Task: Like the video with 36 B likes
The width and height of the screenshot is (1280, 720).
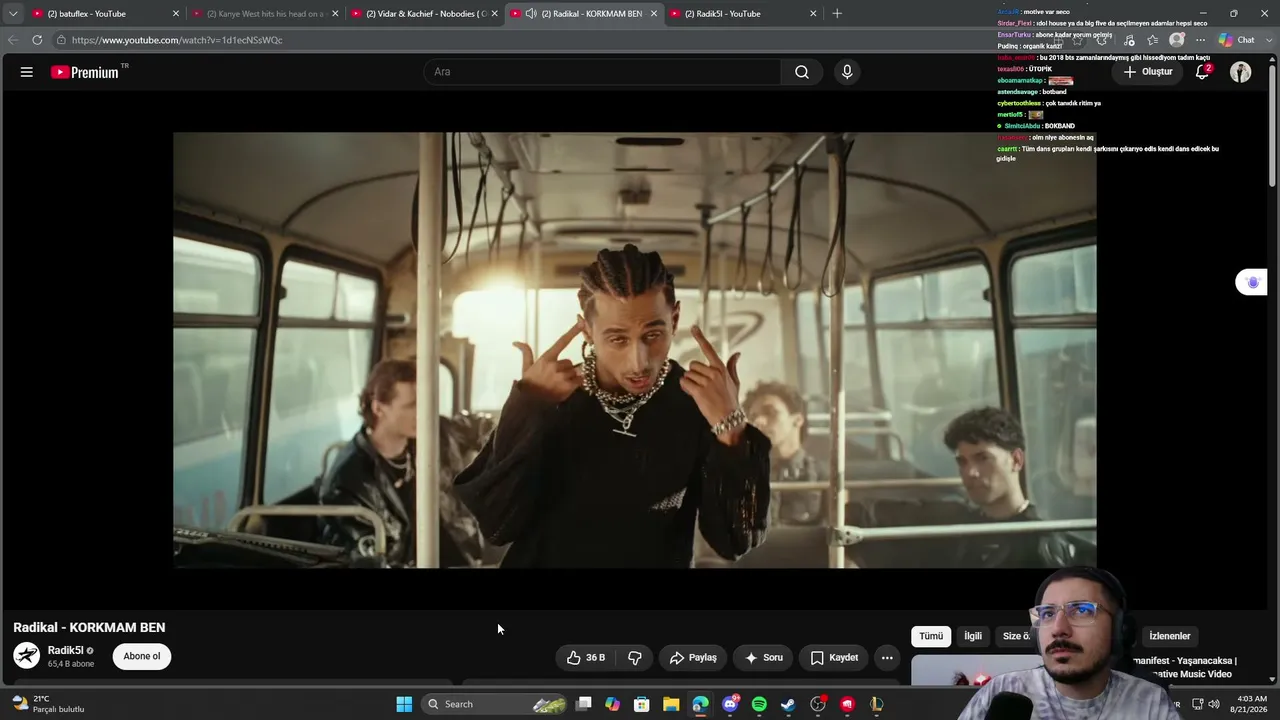Action: coord(586,658)
